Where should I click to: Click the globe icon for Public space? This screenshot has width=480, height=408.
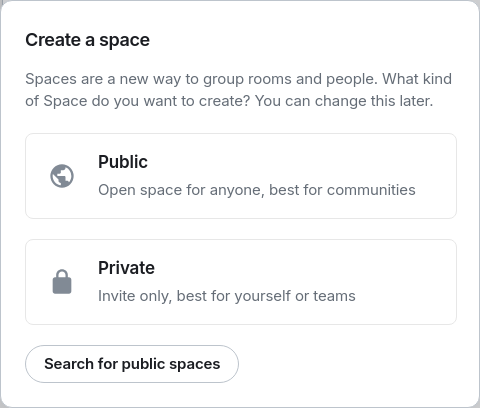pos(62,176)
